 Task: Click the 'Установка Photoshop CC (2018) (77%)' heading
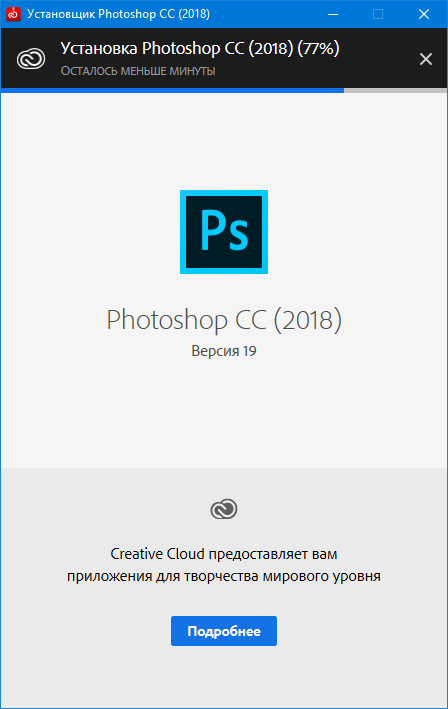(200, 48)
